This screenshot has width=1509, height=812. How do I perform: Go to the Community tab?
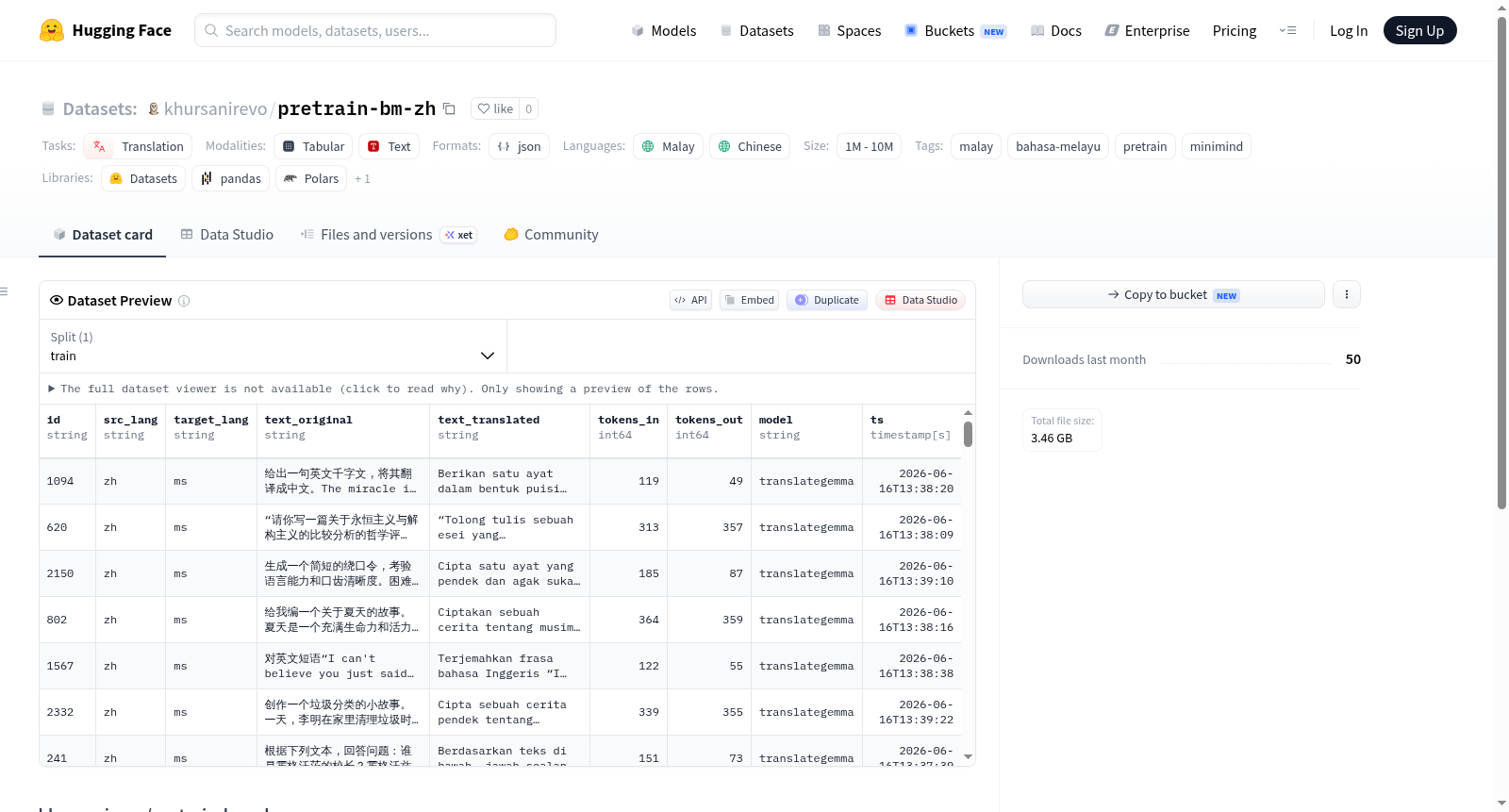(x=552, y=235)
